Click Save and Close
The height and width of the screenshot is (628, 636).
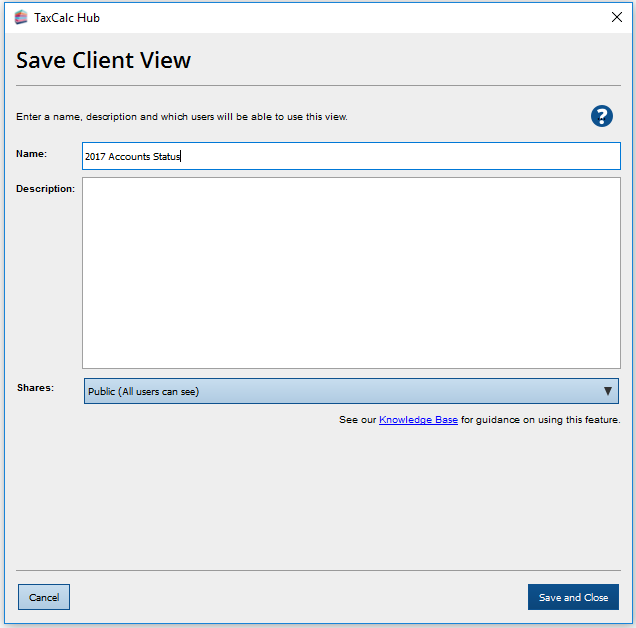pos(573,597)
